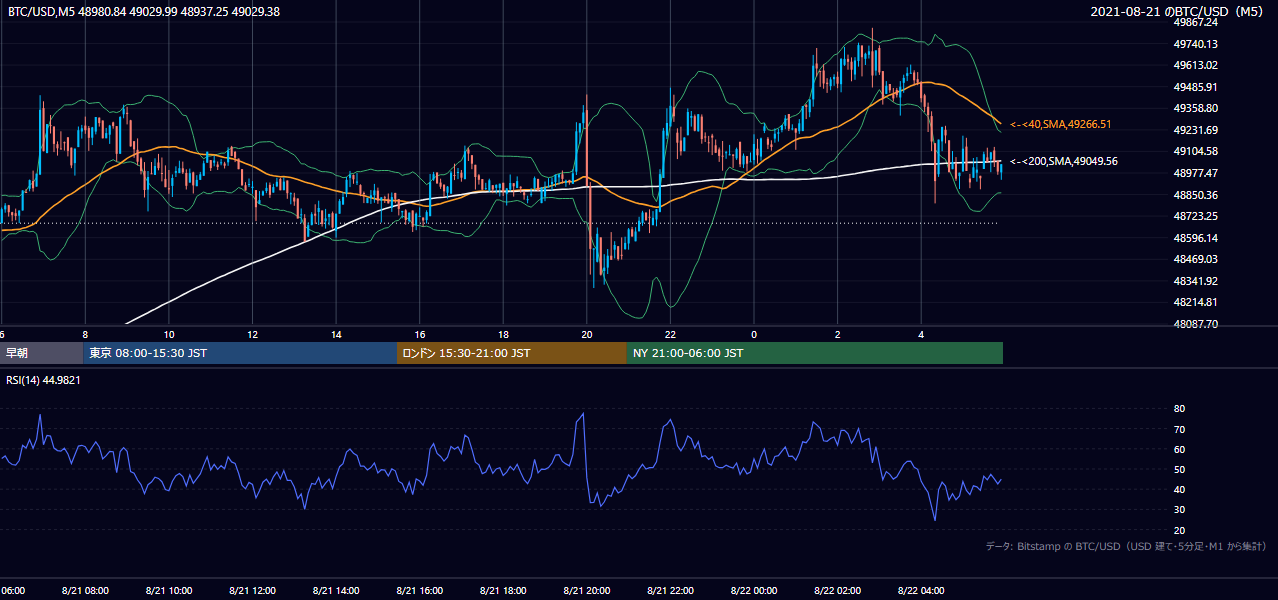The height and width of the screenshot is (600, 1278).
Task: Click hour label 12 on chart axis
Action: point(253,334)
